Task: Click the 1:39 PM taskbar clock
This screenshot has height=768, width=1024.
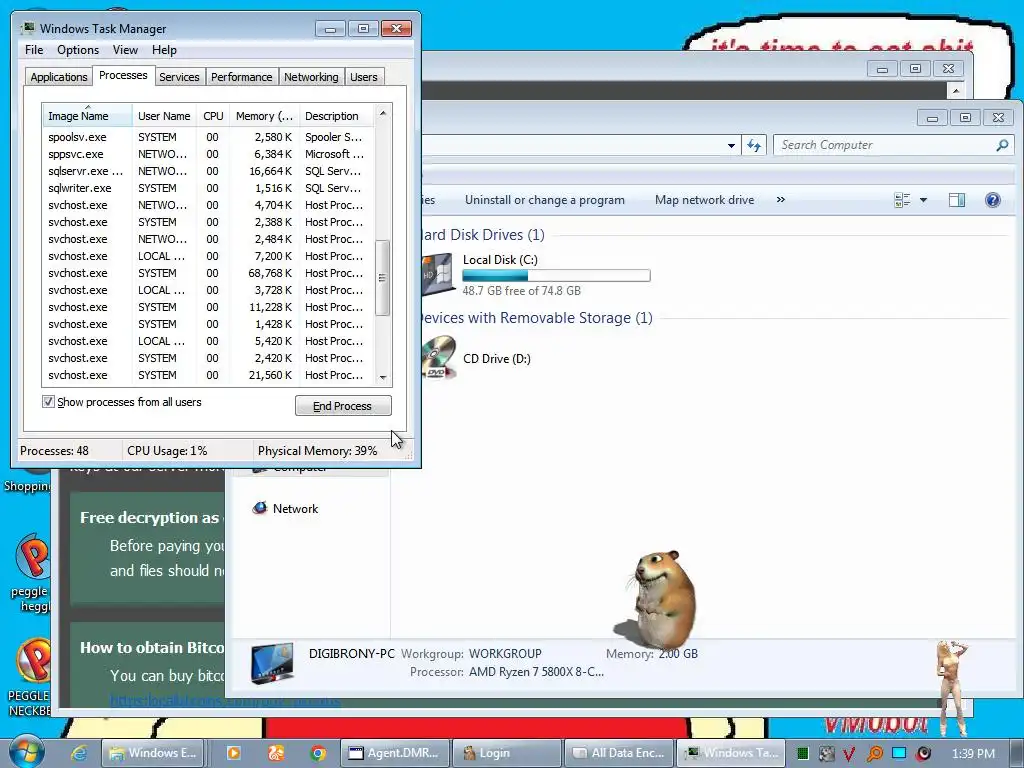Action: point(973,754)
